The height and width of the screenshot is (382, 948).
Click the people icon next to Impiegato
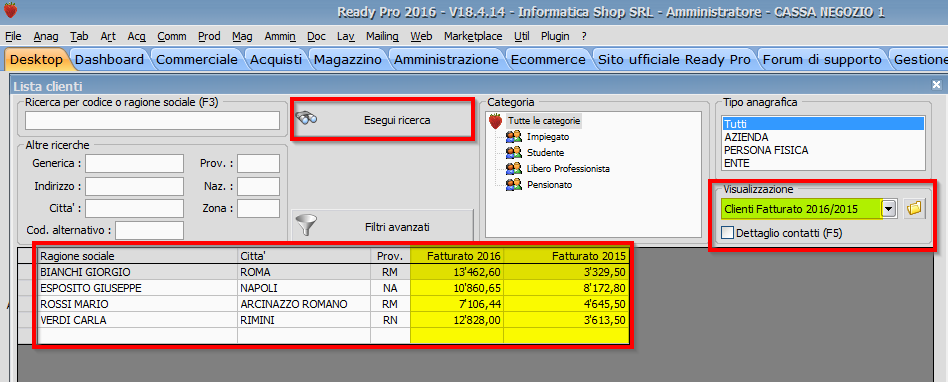point(514,137)
